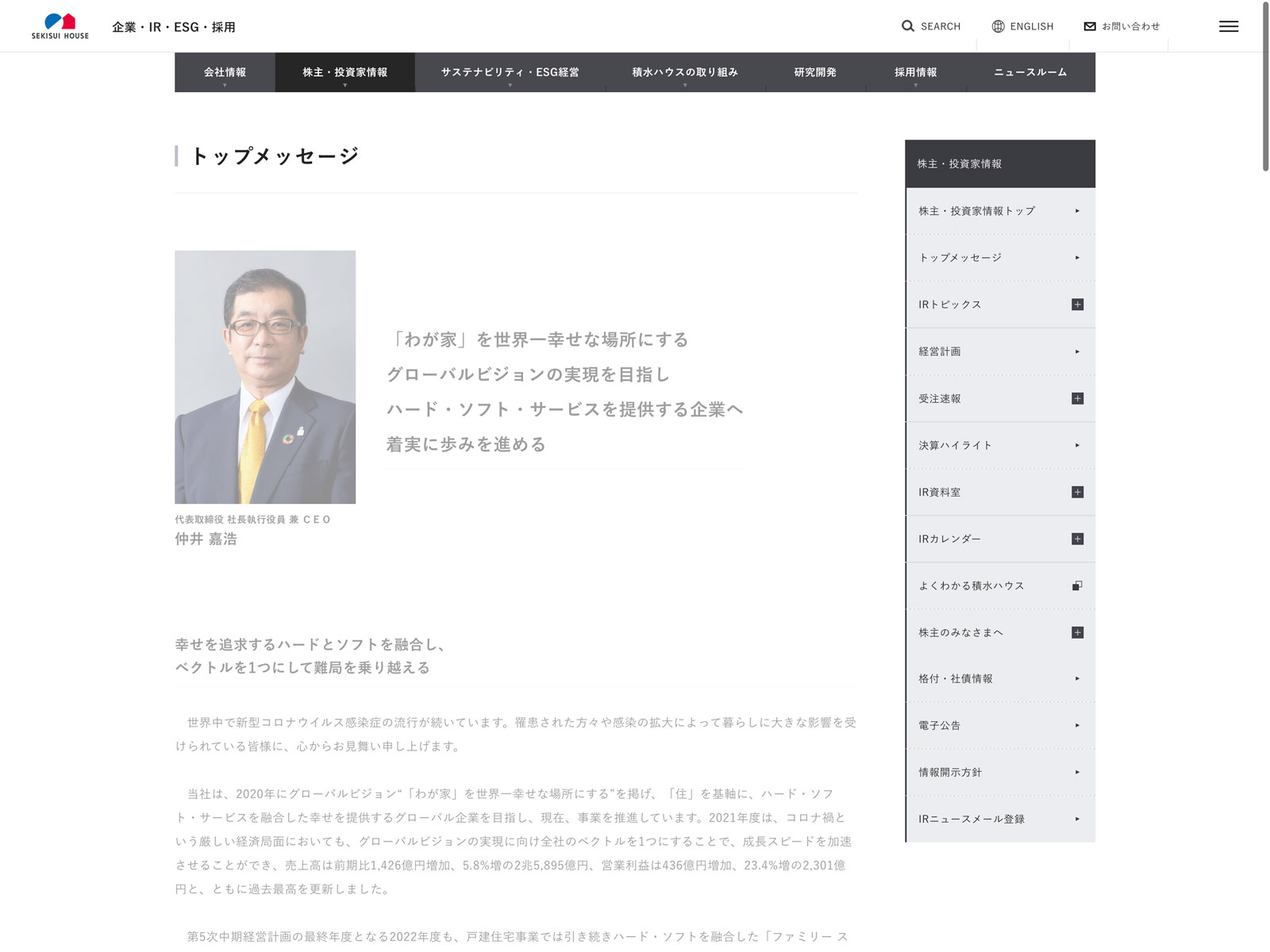Screen dimensions: 1270x952
Task: Expand IRトピックス with plus icon
Action: click(1077, 305)
